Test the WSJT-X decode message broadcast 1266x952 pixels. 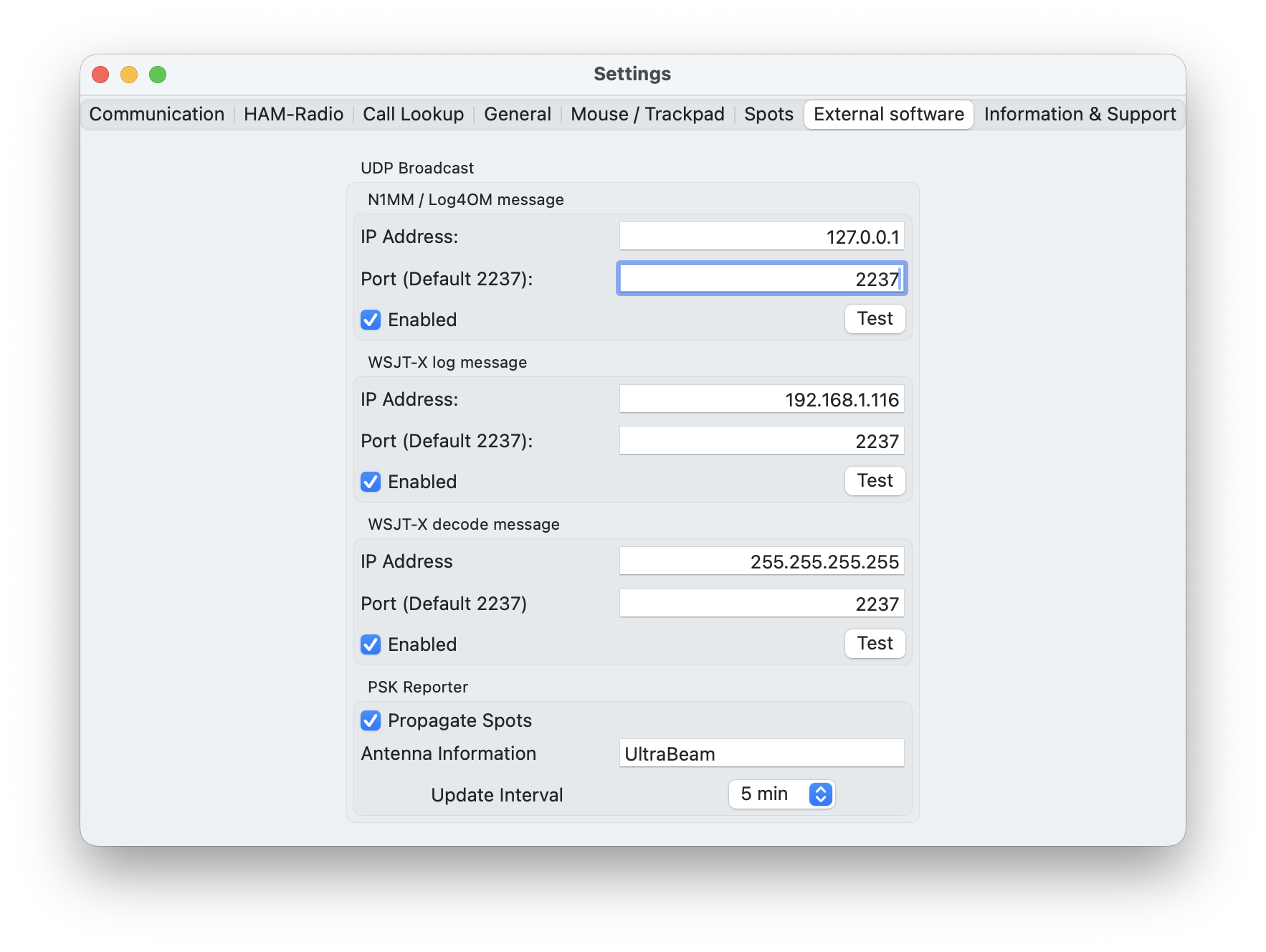(875, 644)
